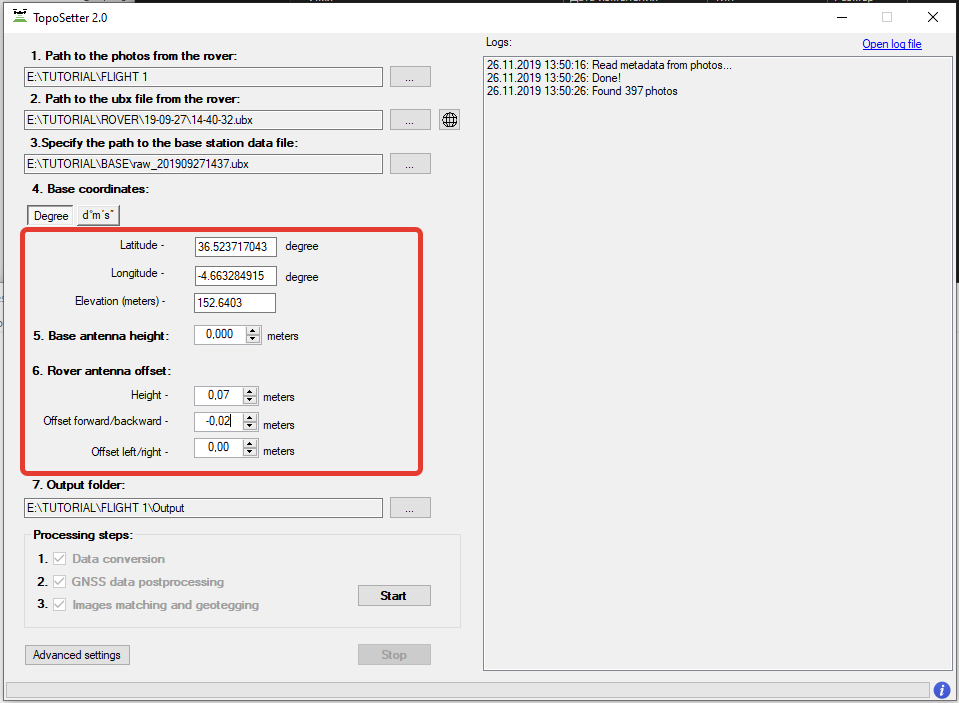This screenshot has height=703, width=959.
Task: Browse for the rover photos folder
Action: (x=410, y=77)
